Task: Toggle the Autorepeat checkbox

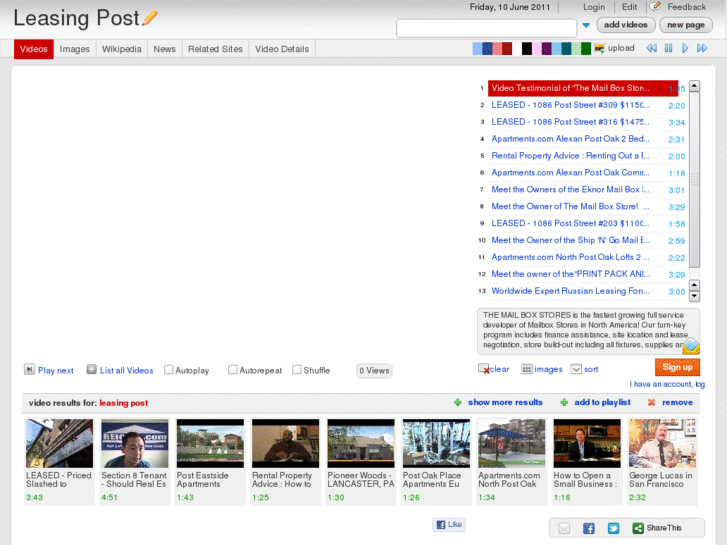Action: [x=233, y=370]
